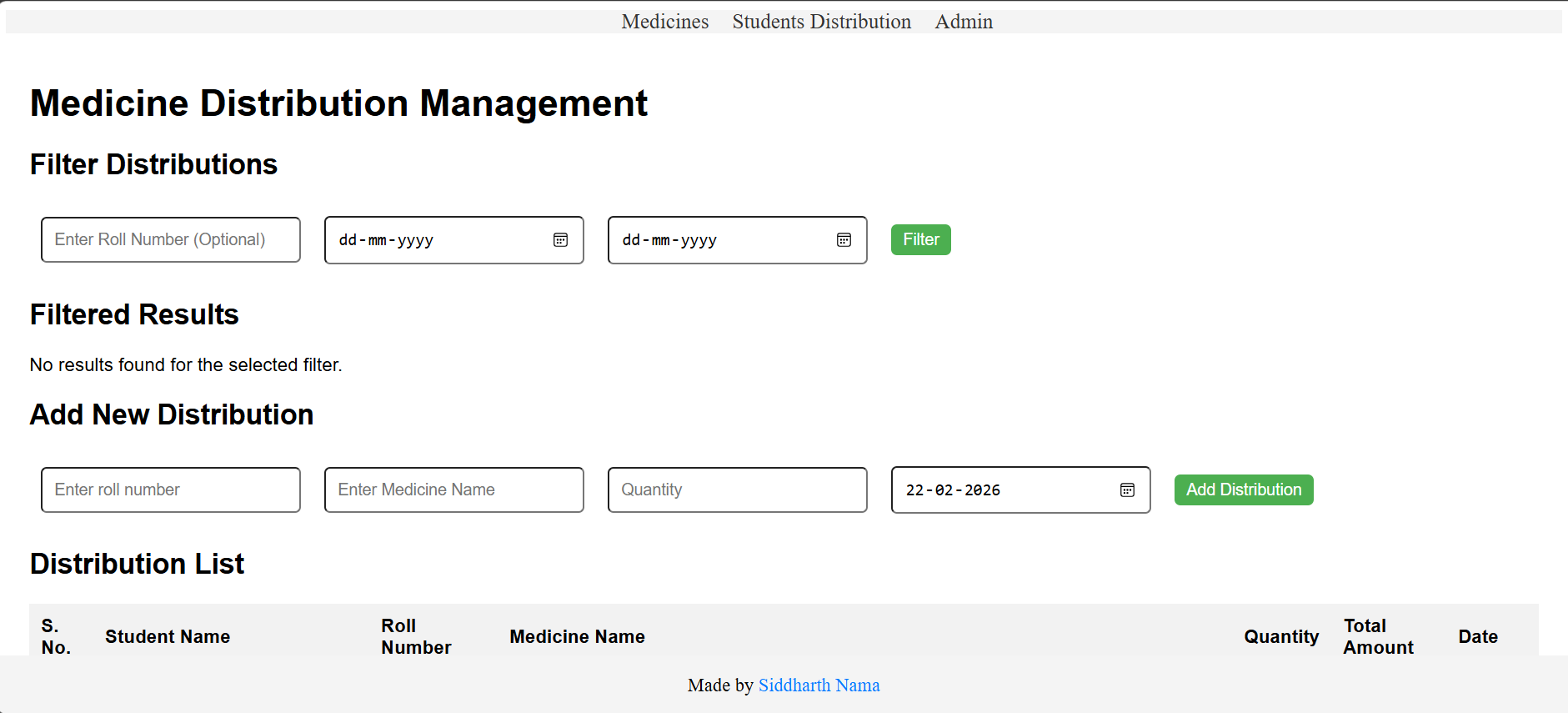
Task: Navigate to the Admin section
Action: pos(963,22)
